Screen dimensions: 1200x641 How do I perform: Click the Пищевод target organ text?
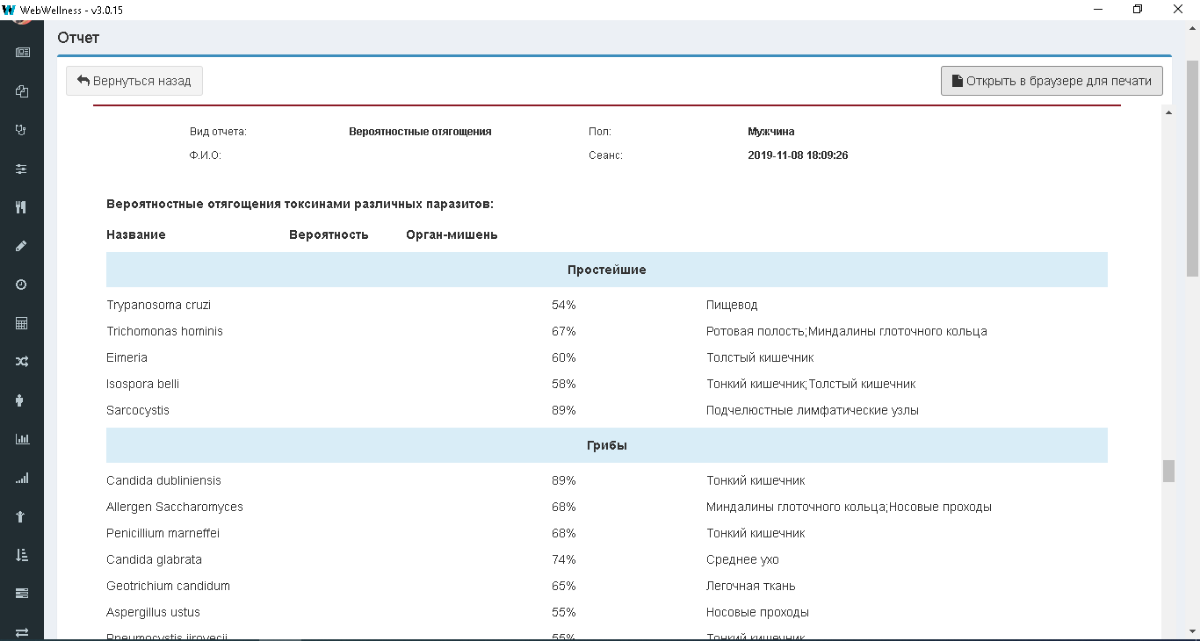(x=732, y=305)
